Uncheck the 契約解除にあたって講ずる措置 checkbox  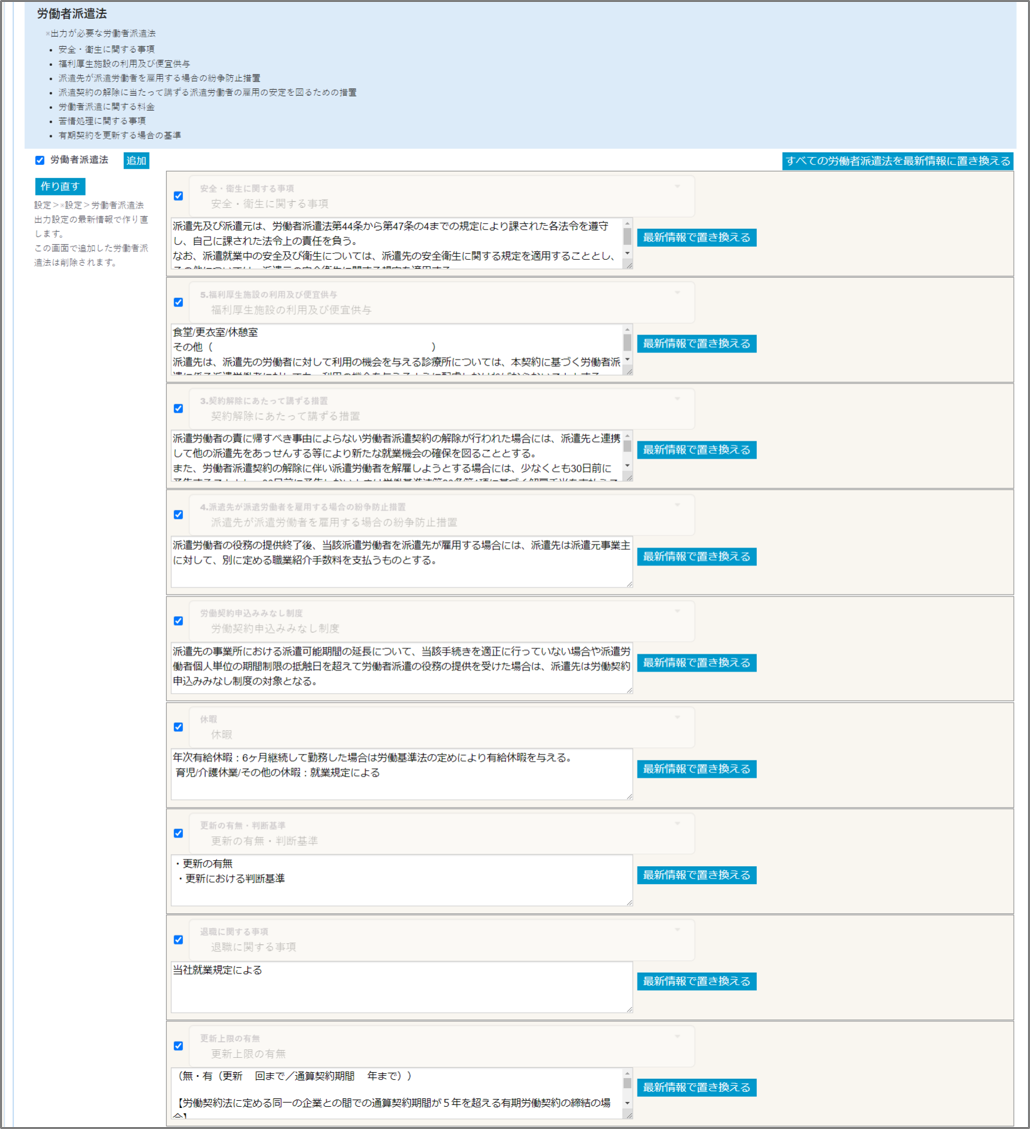click(179, 408)
